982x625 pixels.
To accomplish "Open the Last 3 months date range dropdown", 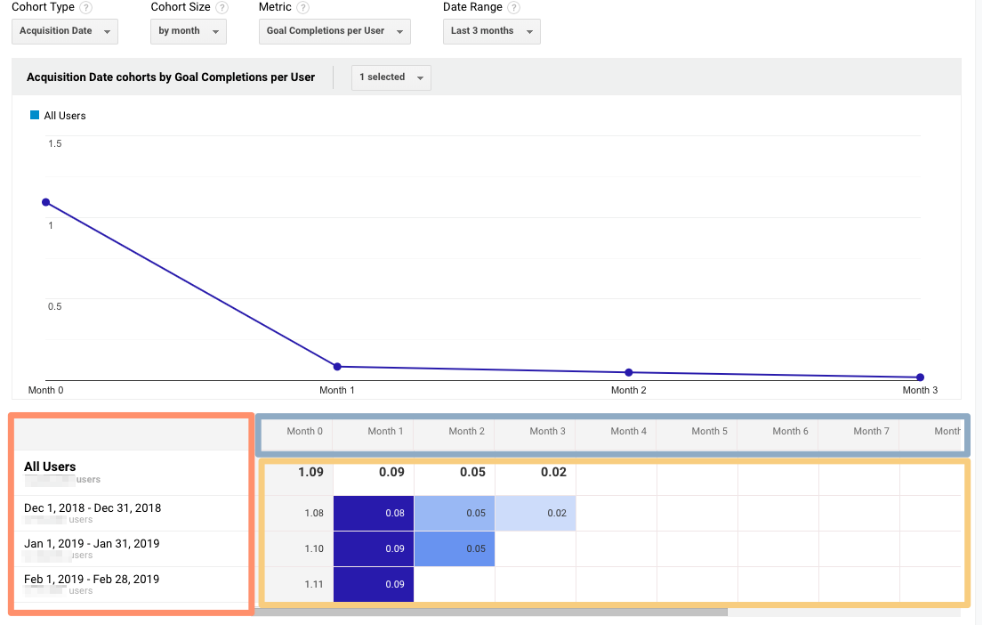I will (x=491, y=31).
